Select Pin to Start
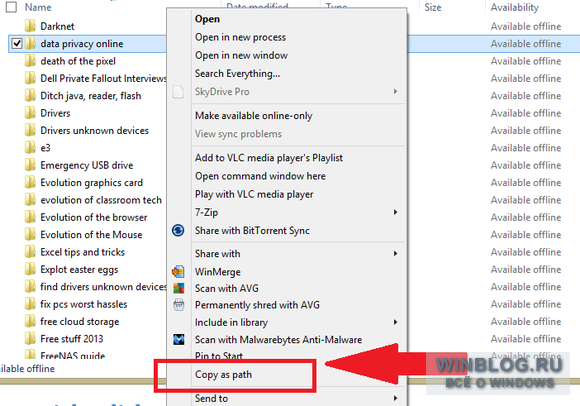Screen dimensions: 580x406 (219, 356)
